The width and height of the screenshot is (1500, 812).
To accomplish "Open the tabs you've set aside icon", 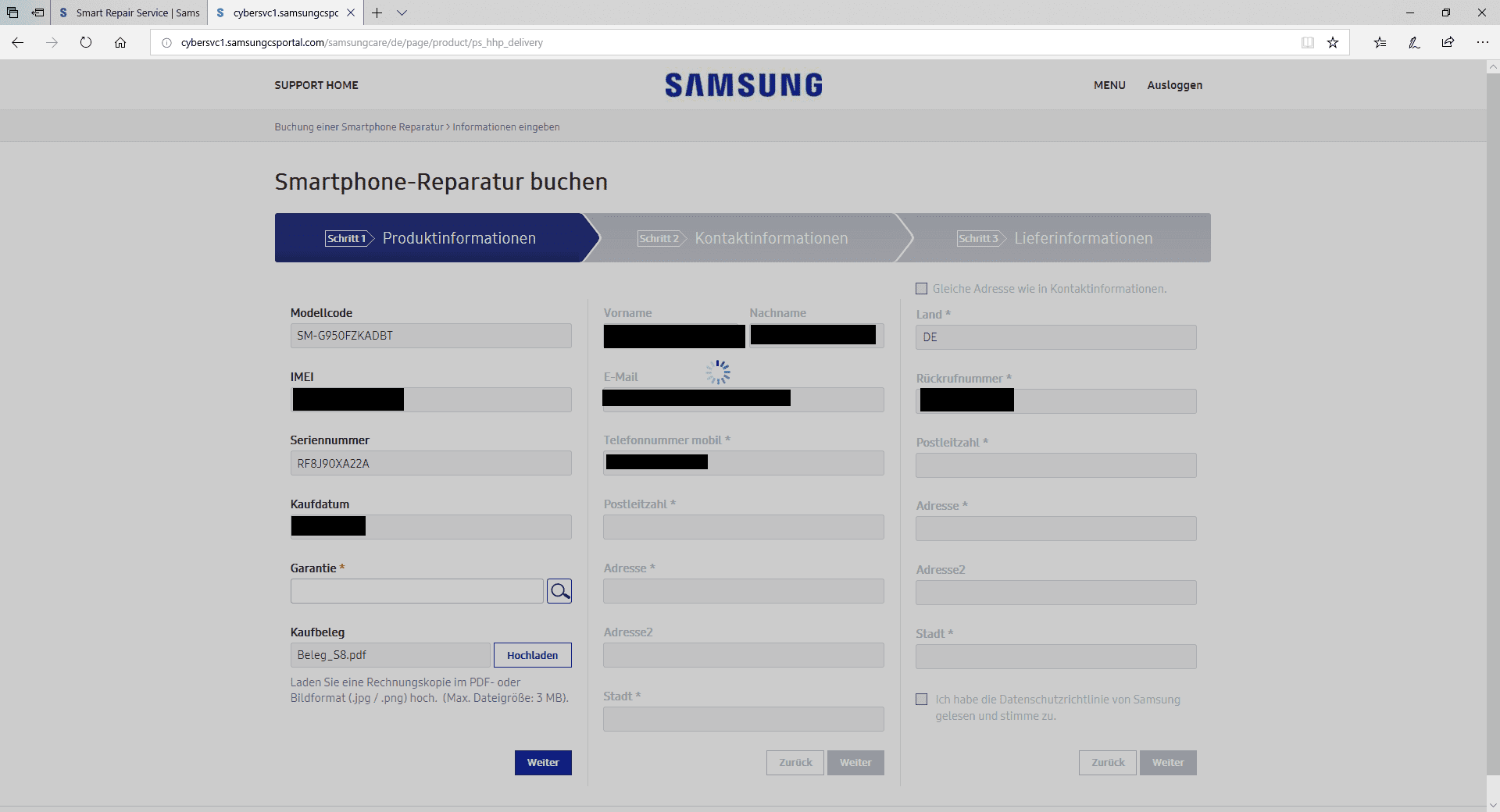I will pyautogui.click(x=12, y=12).
